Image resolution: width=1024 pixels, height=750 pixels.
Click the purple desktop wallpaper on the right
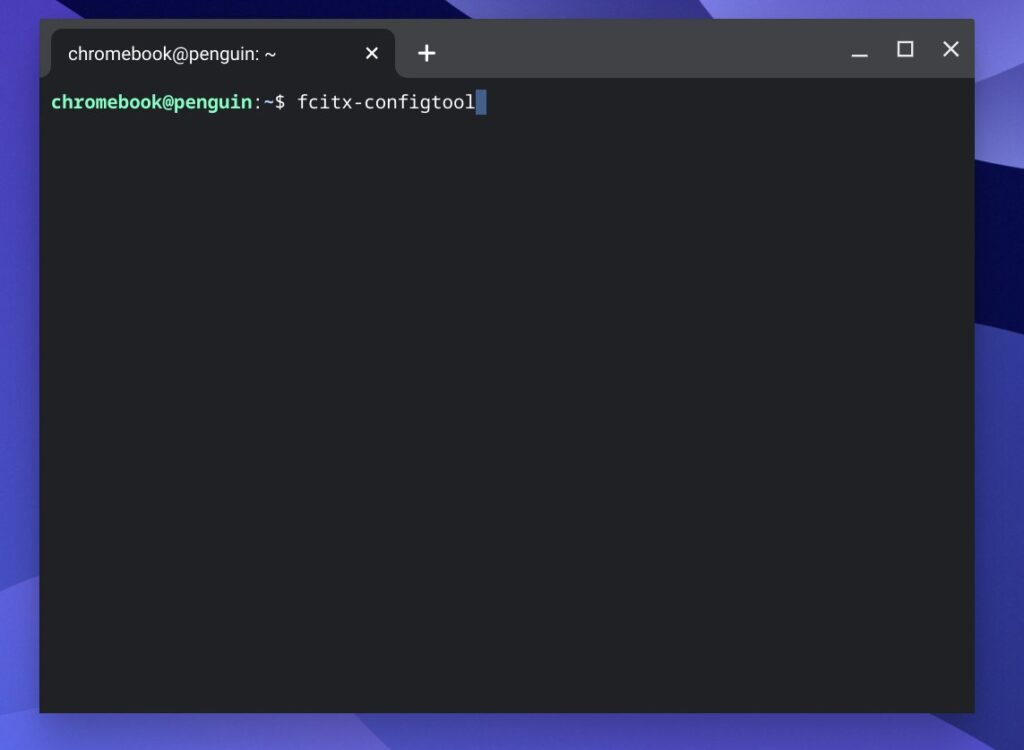1000,400
